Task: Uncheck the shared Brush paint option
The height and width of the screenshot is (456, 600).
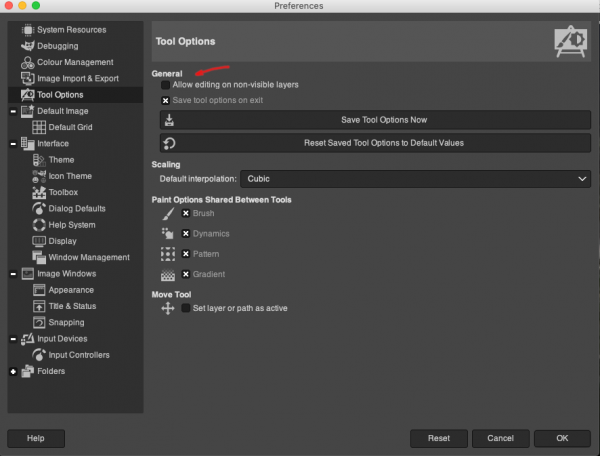Action: click(186, 213)
